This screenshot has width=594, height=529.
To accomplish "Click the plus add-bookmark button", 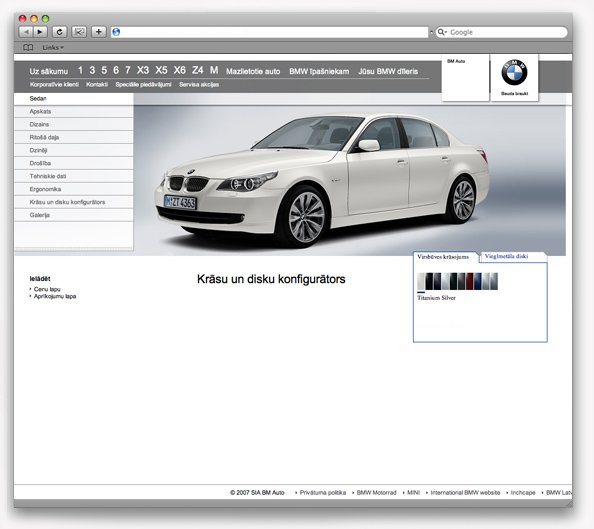I will [98, 32].
